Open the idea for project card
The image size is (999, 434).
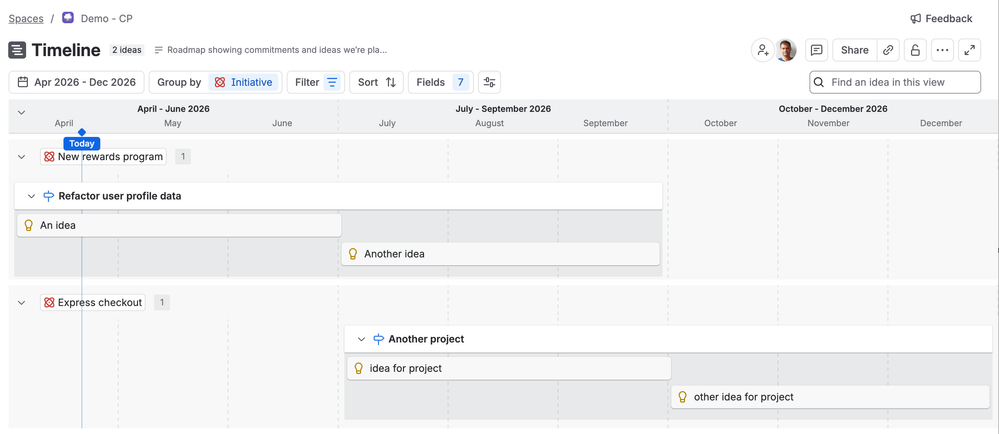509,368
